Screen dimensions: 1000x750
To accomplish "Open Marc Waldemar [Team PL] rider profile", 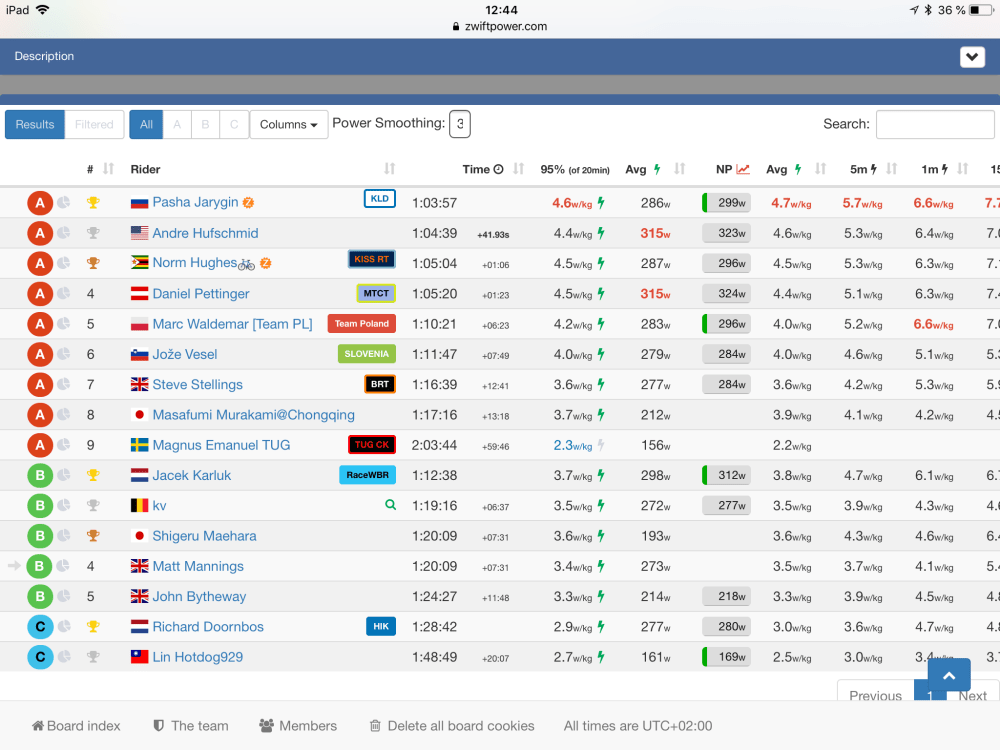I will click(236, 324).
